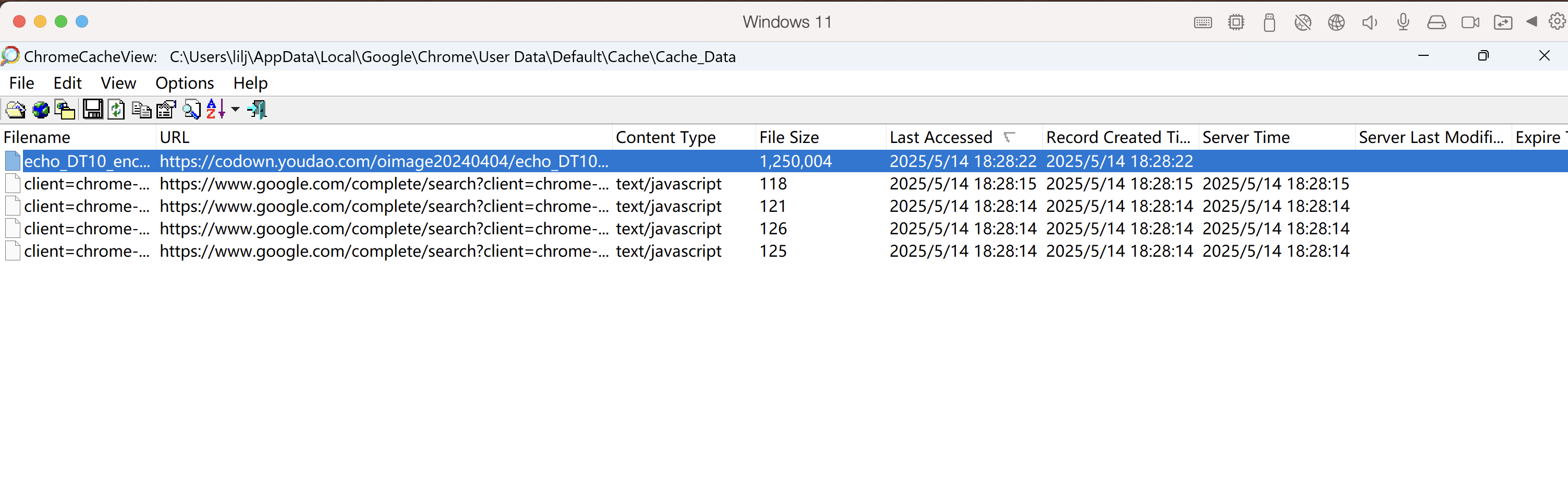1568x478 pixels.
Task: Sort by the Last Accessed column header
Action: click(x=964, y=137)
